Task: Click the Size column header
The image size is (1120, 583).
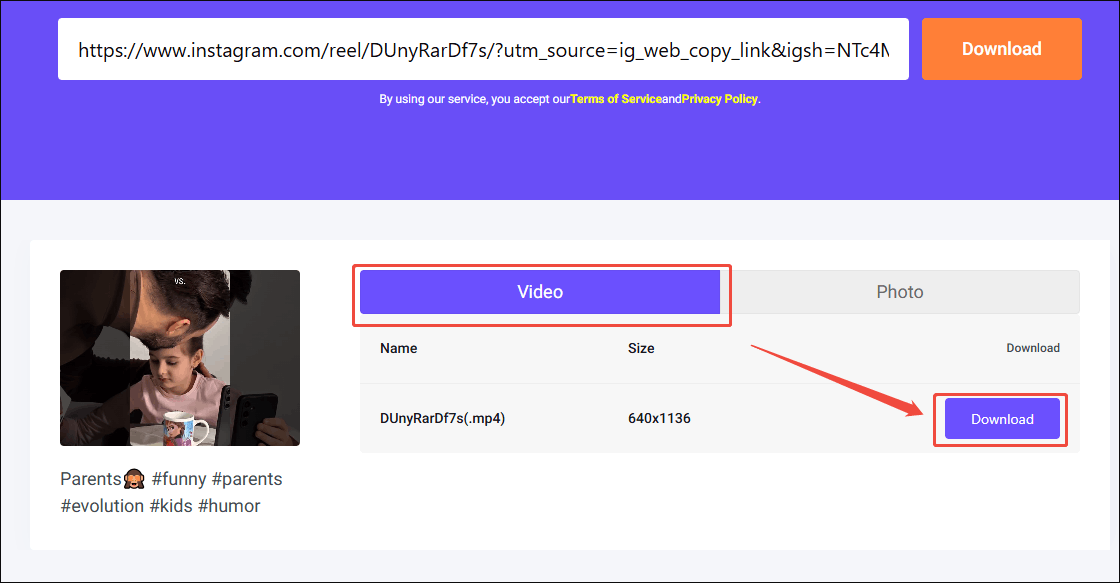Action: click(x=640, y=348)
